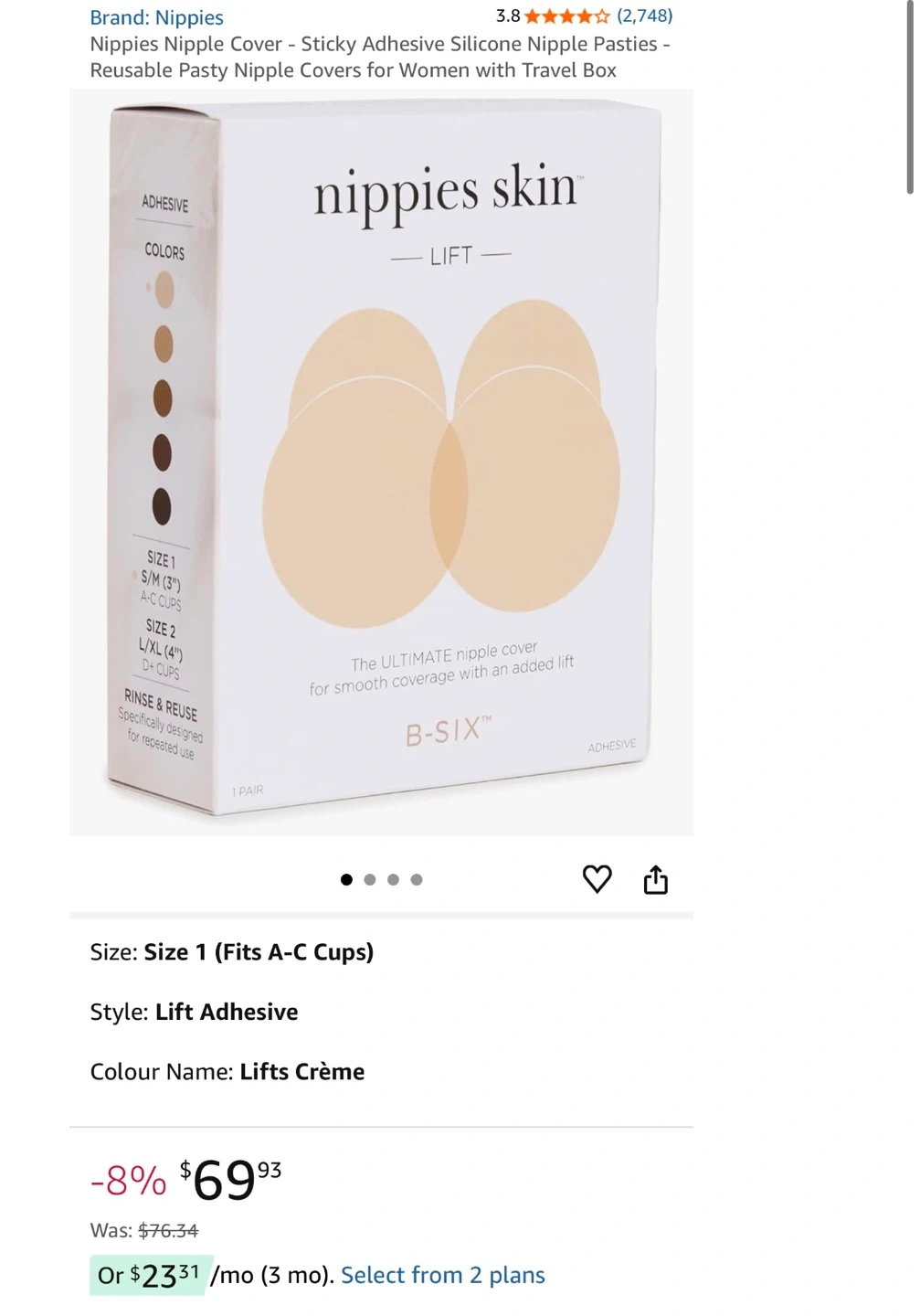Open the 2,748 reviews count

click(x=645, y=16)
